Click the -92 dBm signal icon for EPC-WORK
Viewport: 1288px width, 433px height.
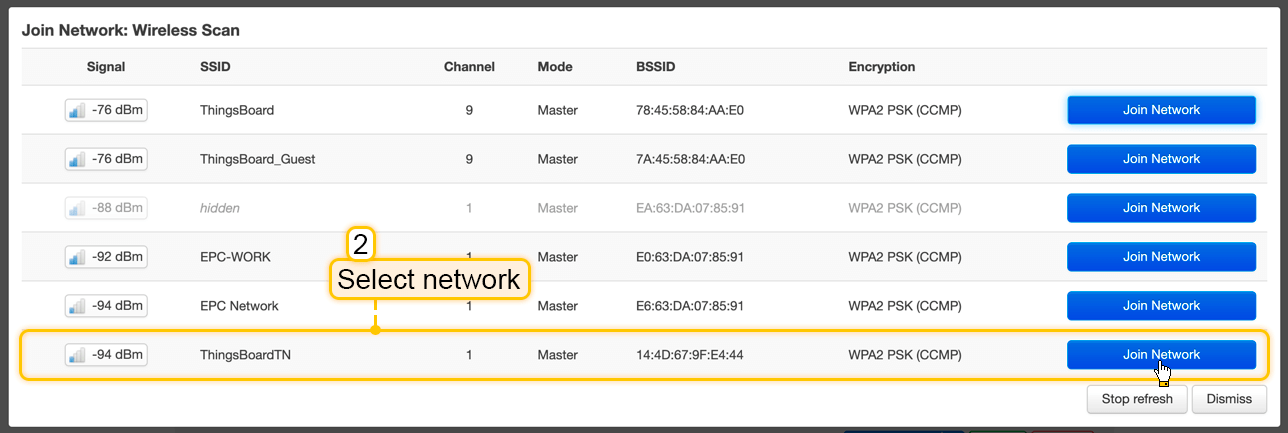[x=77, y=257]
